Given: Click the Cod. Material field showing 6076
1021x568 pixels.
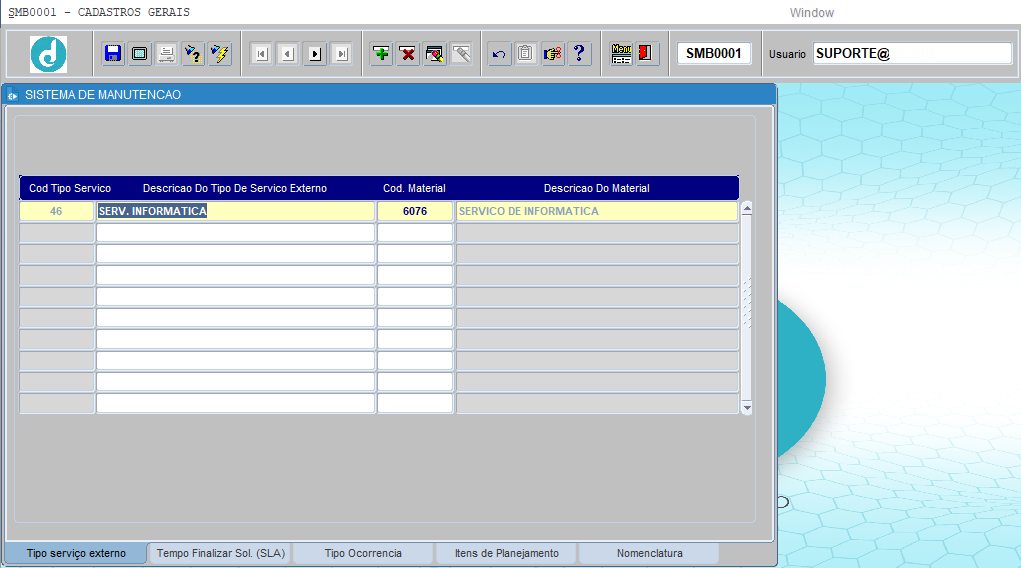Looking at the screenshot, I should 415,211.
